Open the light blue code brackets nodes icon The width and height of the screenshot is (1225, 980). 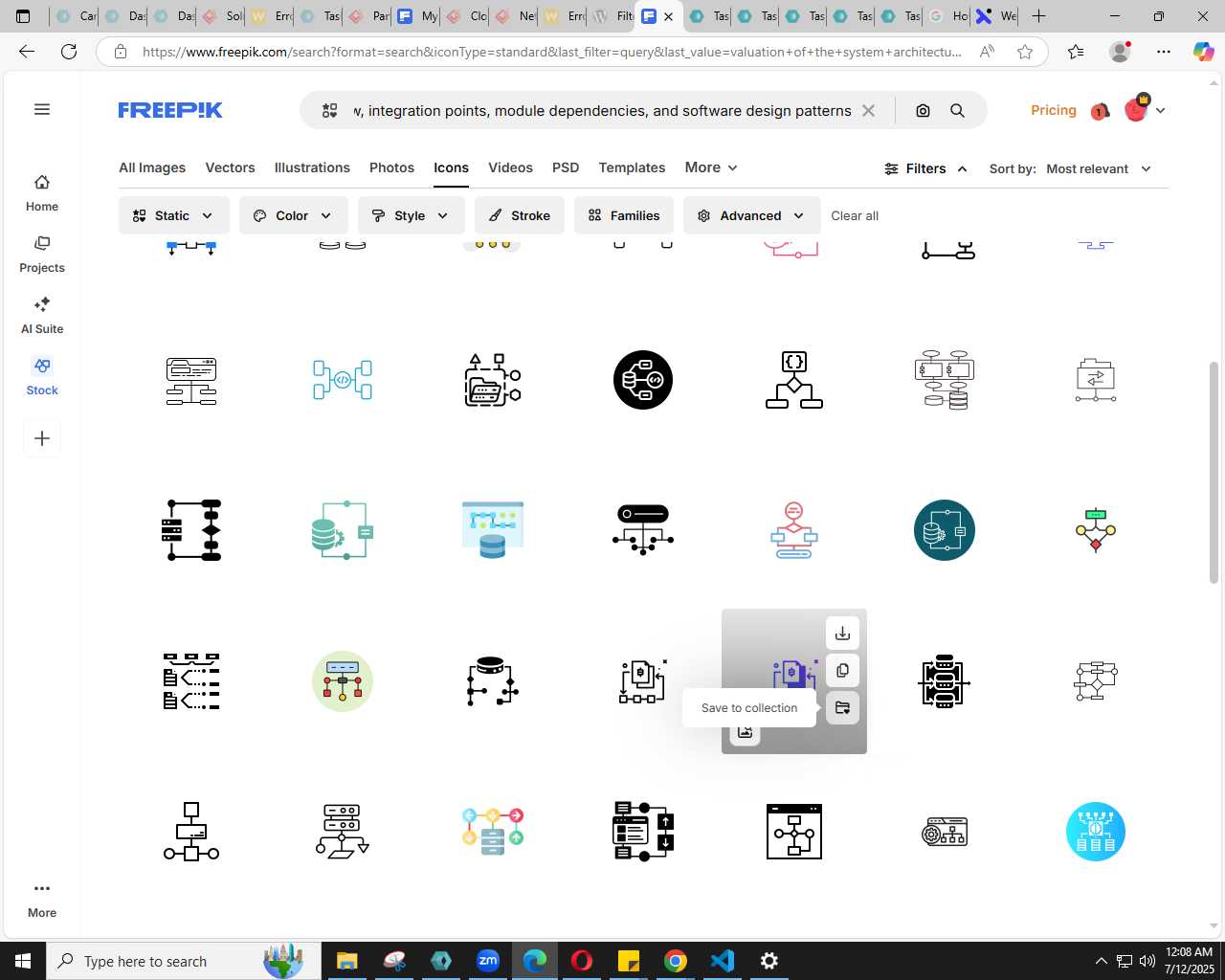[x=343, y=380]
